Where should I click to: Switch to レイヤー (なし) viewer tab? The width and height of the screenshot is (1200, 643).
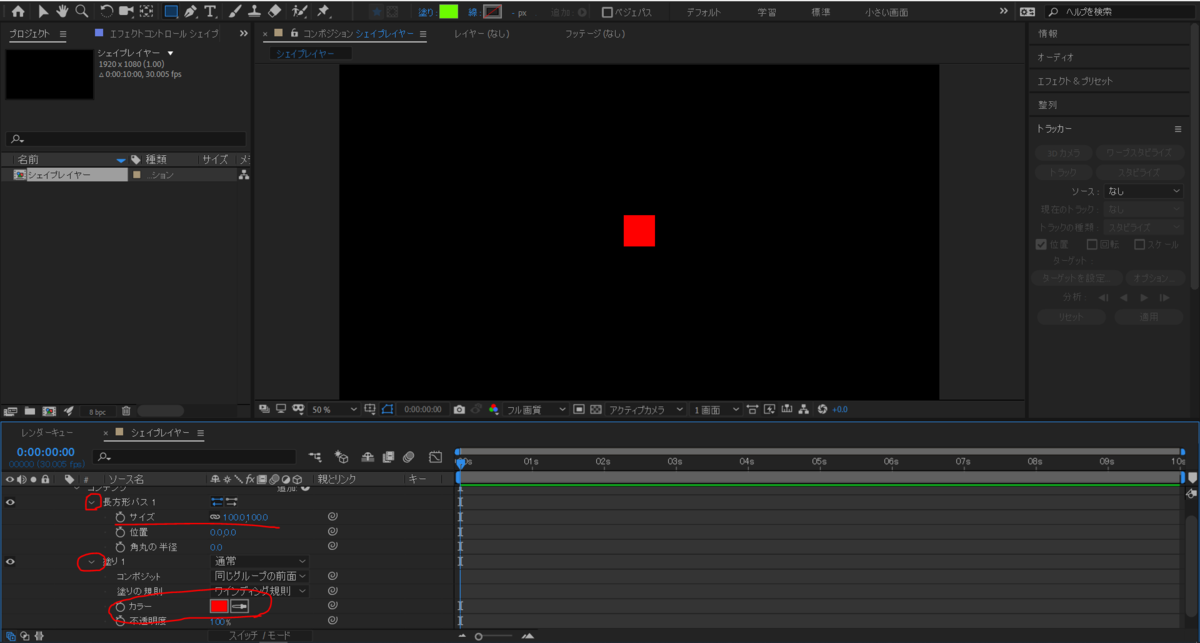pyautogui.click(x=484, y=33)
